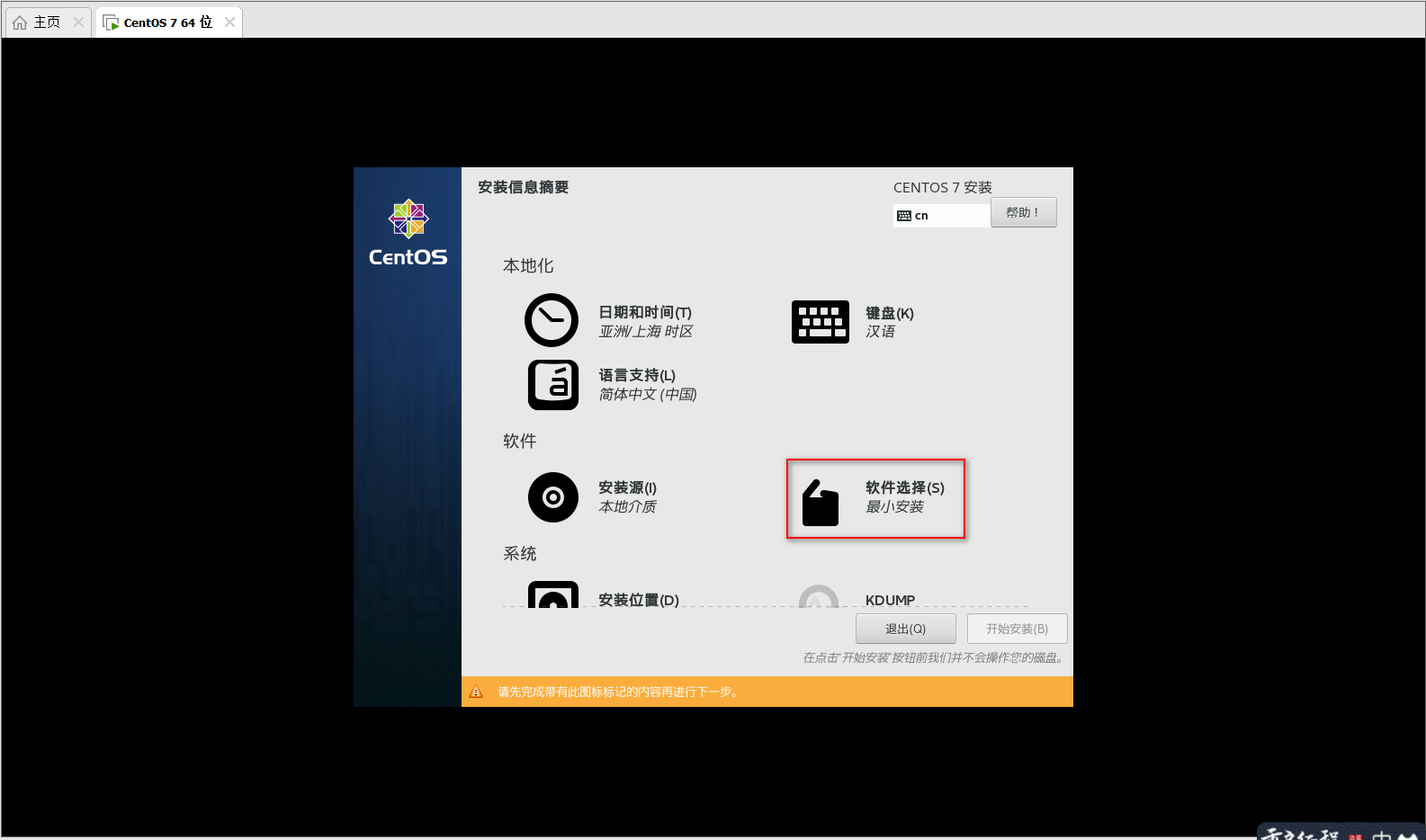The height and width of the screenshot is (840, 1426).
Task: Close the CentOS 7 64 位 tab
Action: point(229,22)
